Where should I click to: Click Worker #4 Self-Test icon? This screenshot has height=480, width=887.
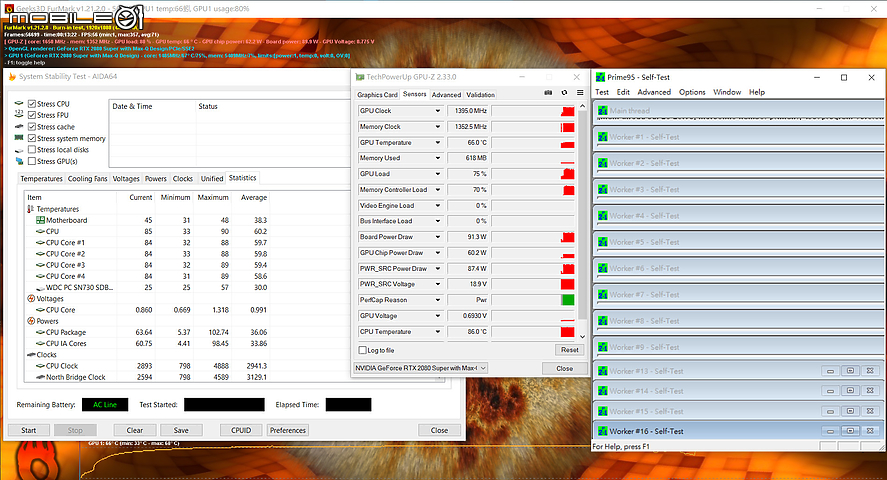(x=602, y=216)
